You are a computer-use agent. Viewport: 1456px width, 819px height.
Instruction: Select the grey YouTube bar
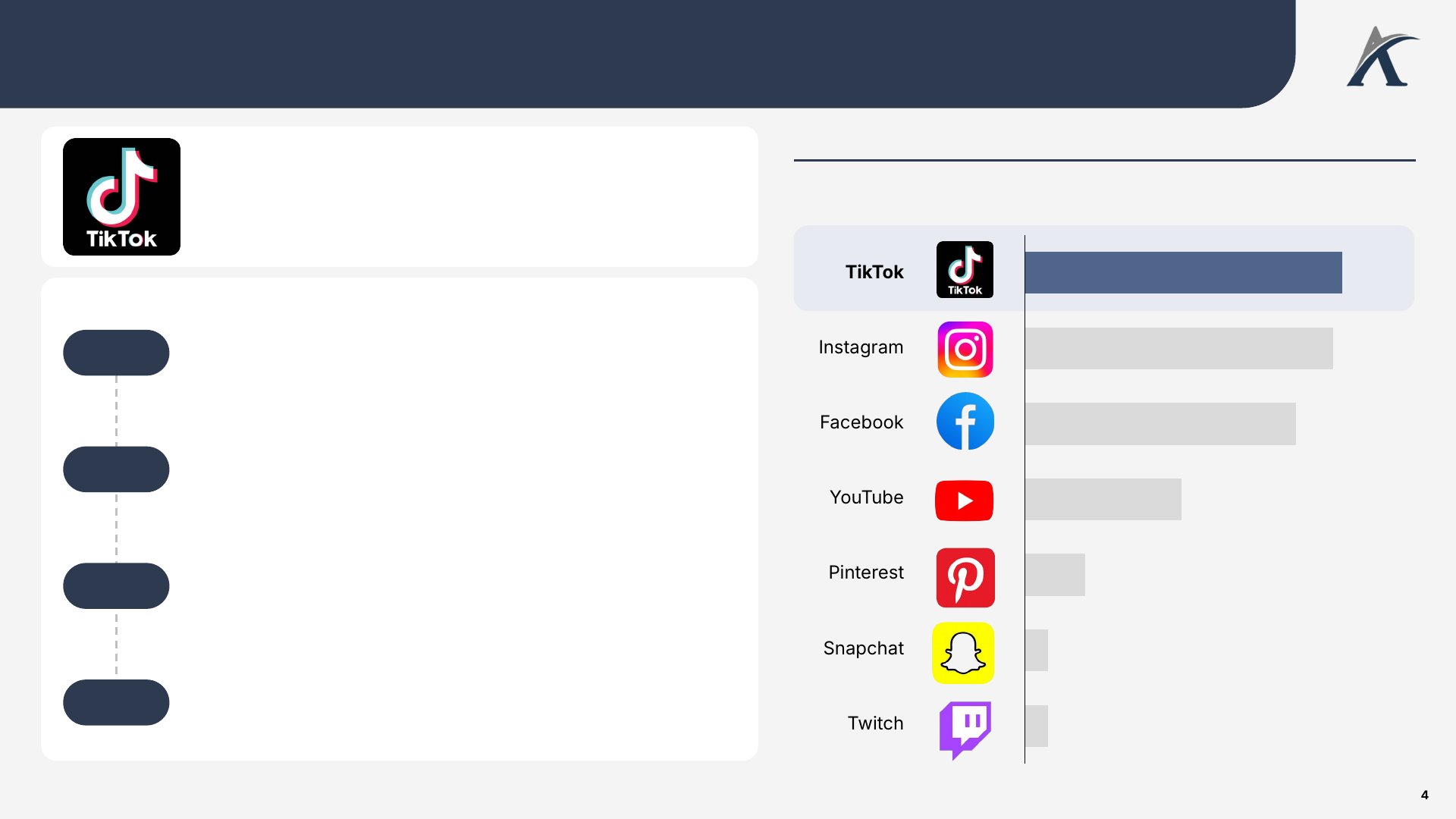tap(1103, 499)
